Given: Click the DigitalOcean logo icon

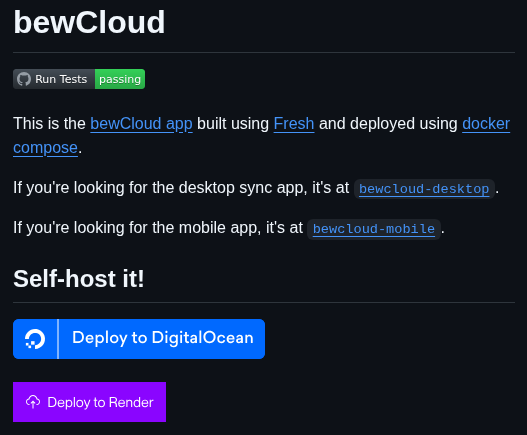Looking at the screenshot, I should click(x=35, y=339).
